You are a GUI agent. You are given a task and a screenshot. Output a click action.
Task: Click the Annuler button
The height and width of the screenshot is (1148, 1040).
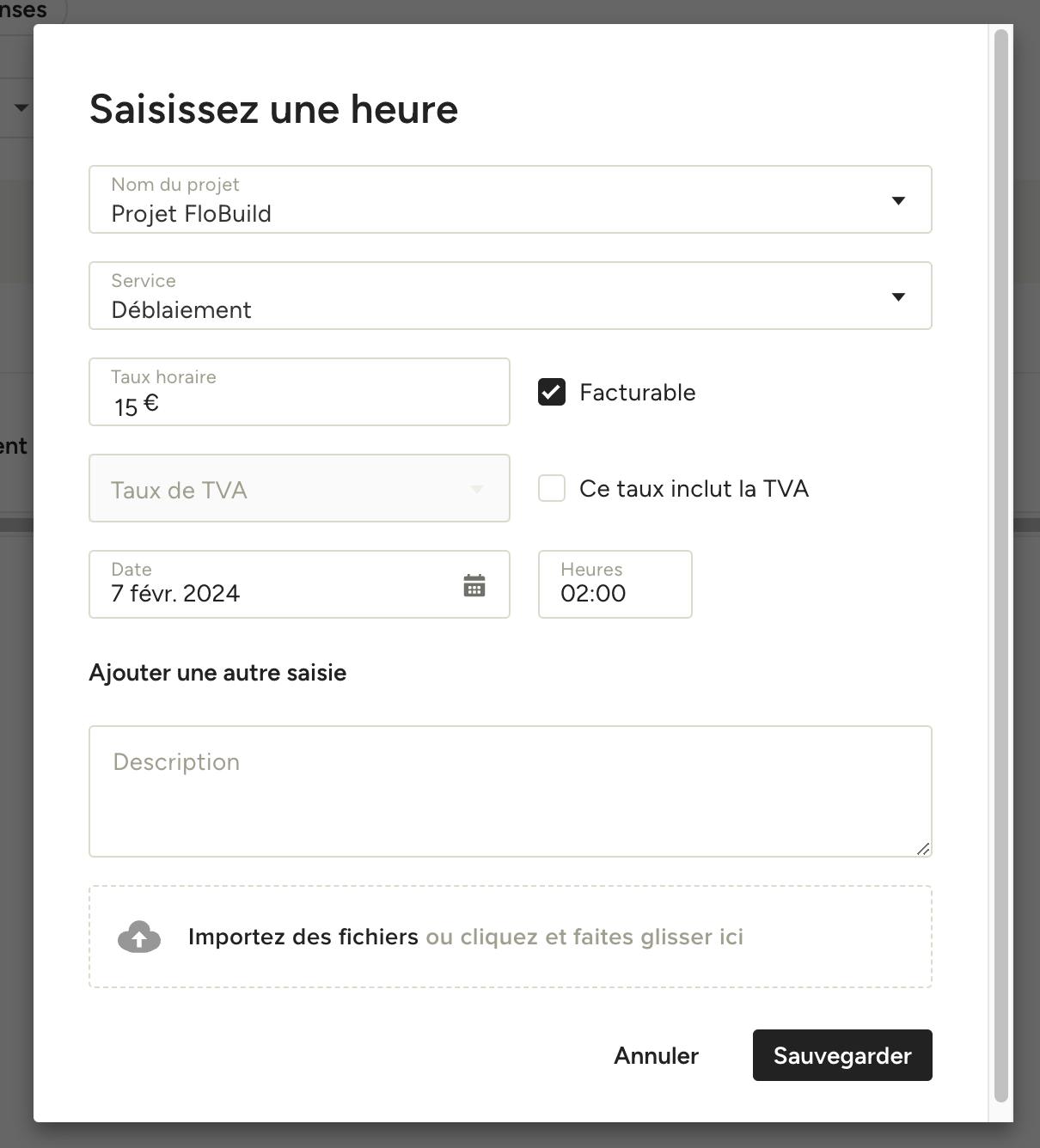656,1055
